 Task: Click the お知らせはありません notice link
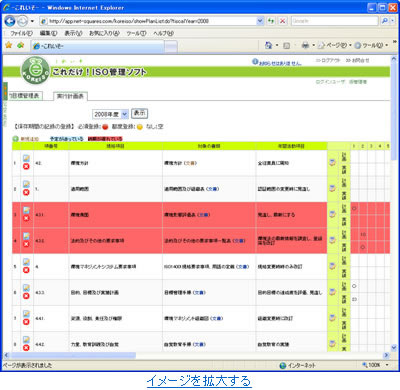(x=280, y=63)
